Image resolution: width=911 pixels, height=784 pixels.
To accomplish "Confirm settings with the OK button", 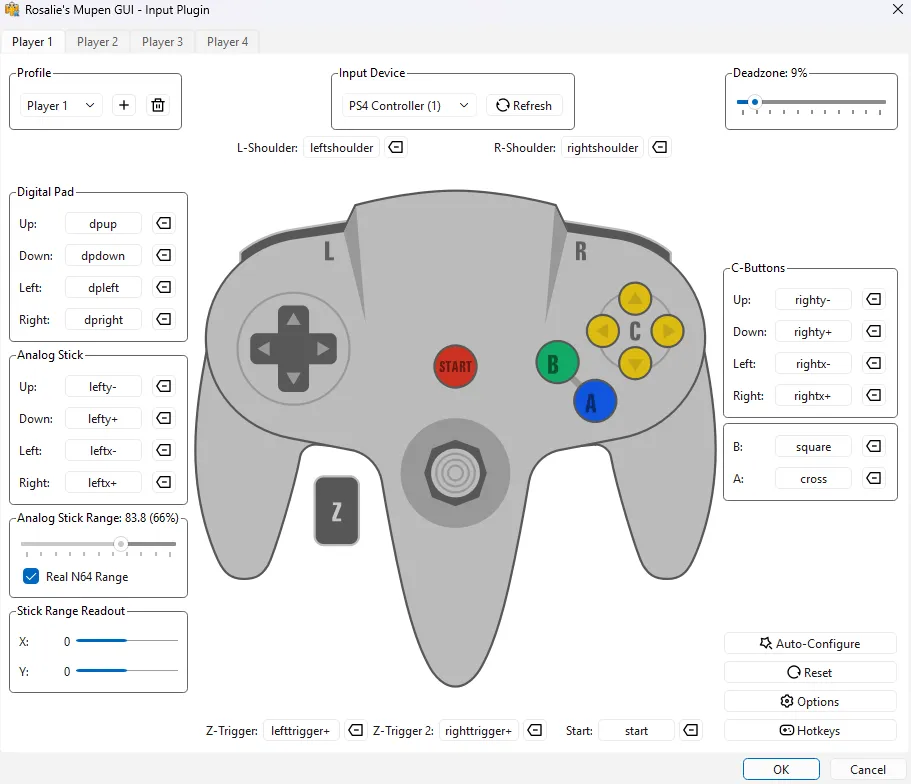I will 781,769.
